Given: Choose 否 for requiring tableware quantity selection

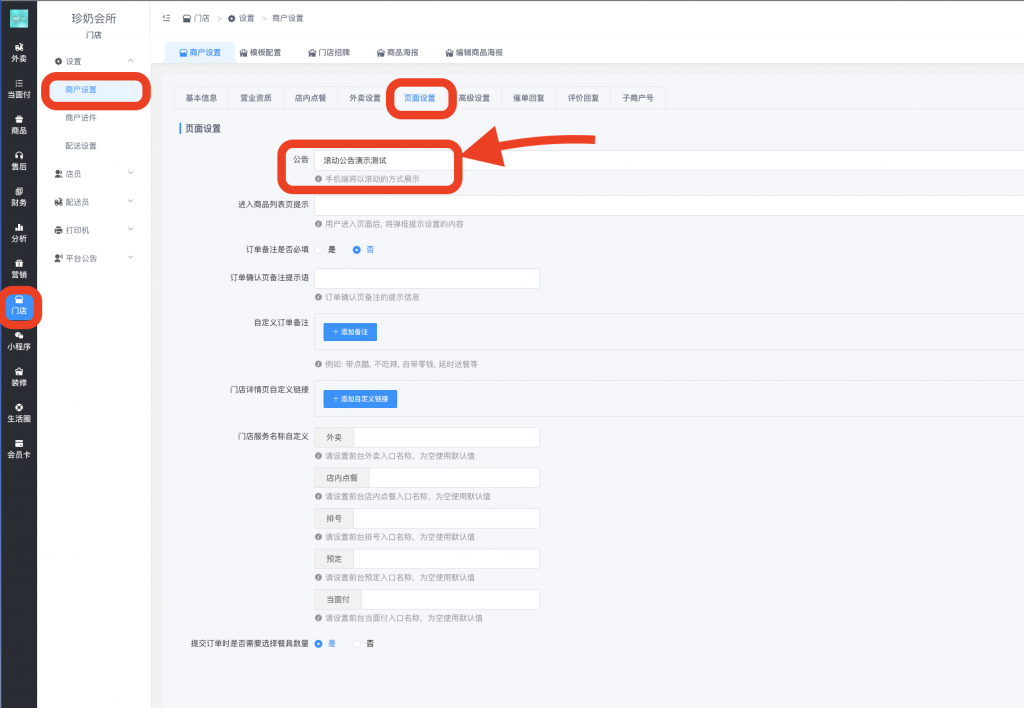Looking at the screenshot, I should pos(361,643).
